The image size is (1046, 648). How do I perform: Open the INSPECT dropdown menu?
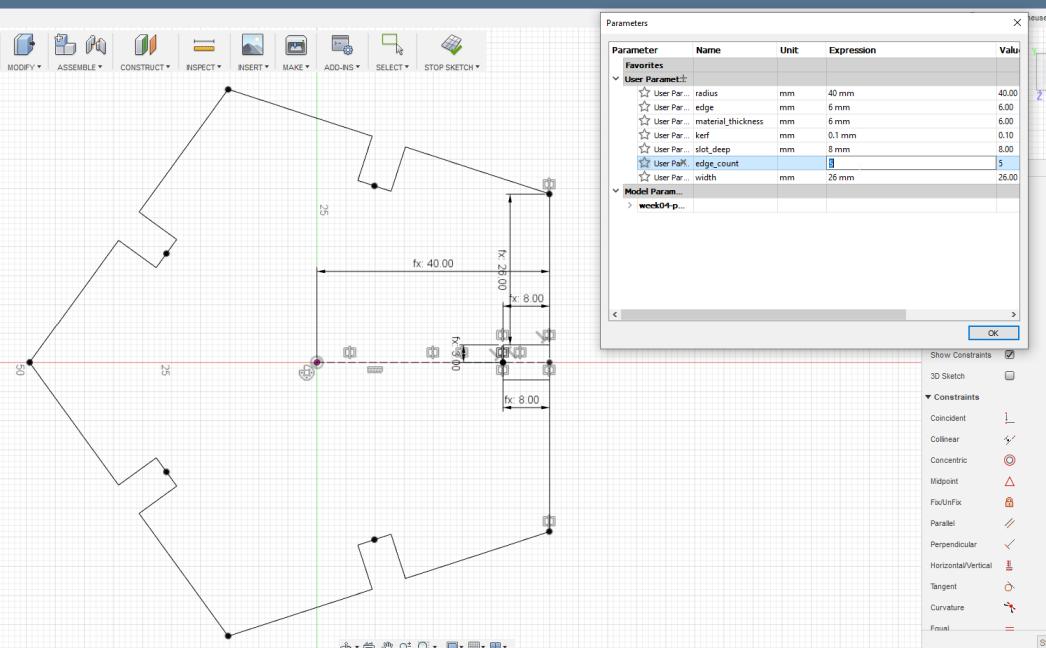(x=203, y=67)
